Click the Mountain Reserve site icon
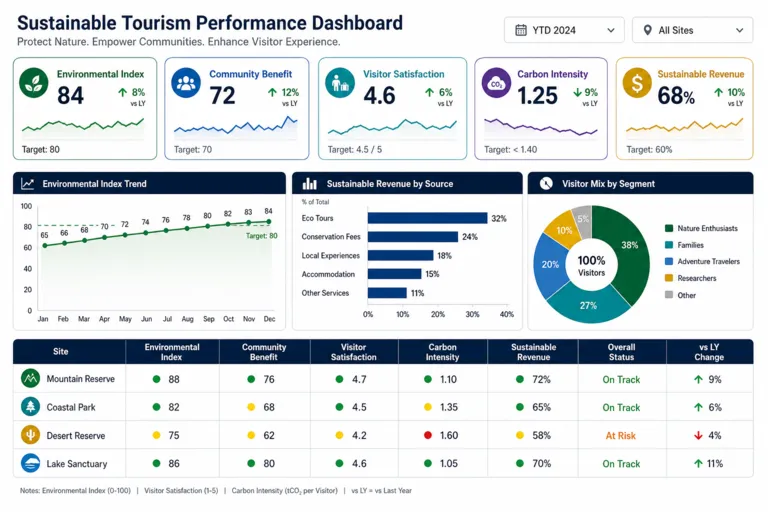 click(x=30, y=378)
